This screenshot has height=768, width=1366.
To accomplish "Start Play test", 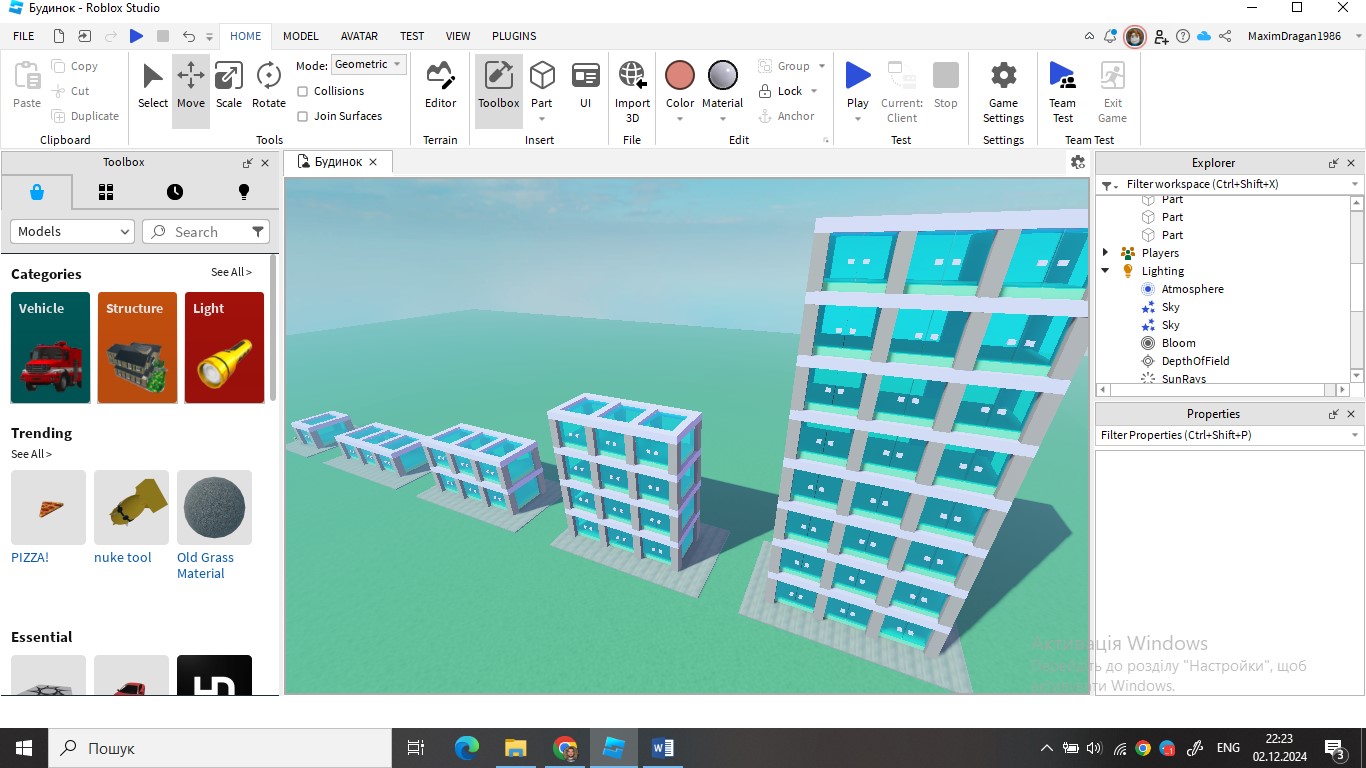I will pyautogui.click(x=858, y=78).
